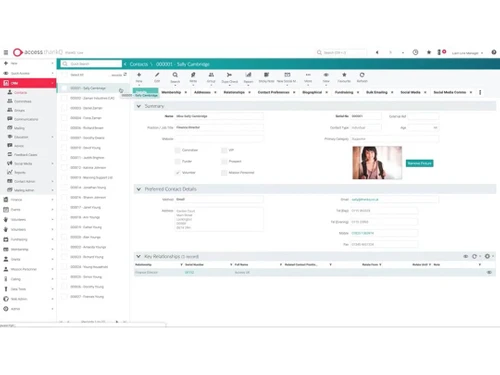The image size is (500, 375).
Task: Click the Remove Picture button
Action: [x=419, y=163]
